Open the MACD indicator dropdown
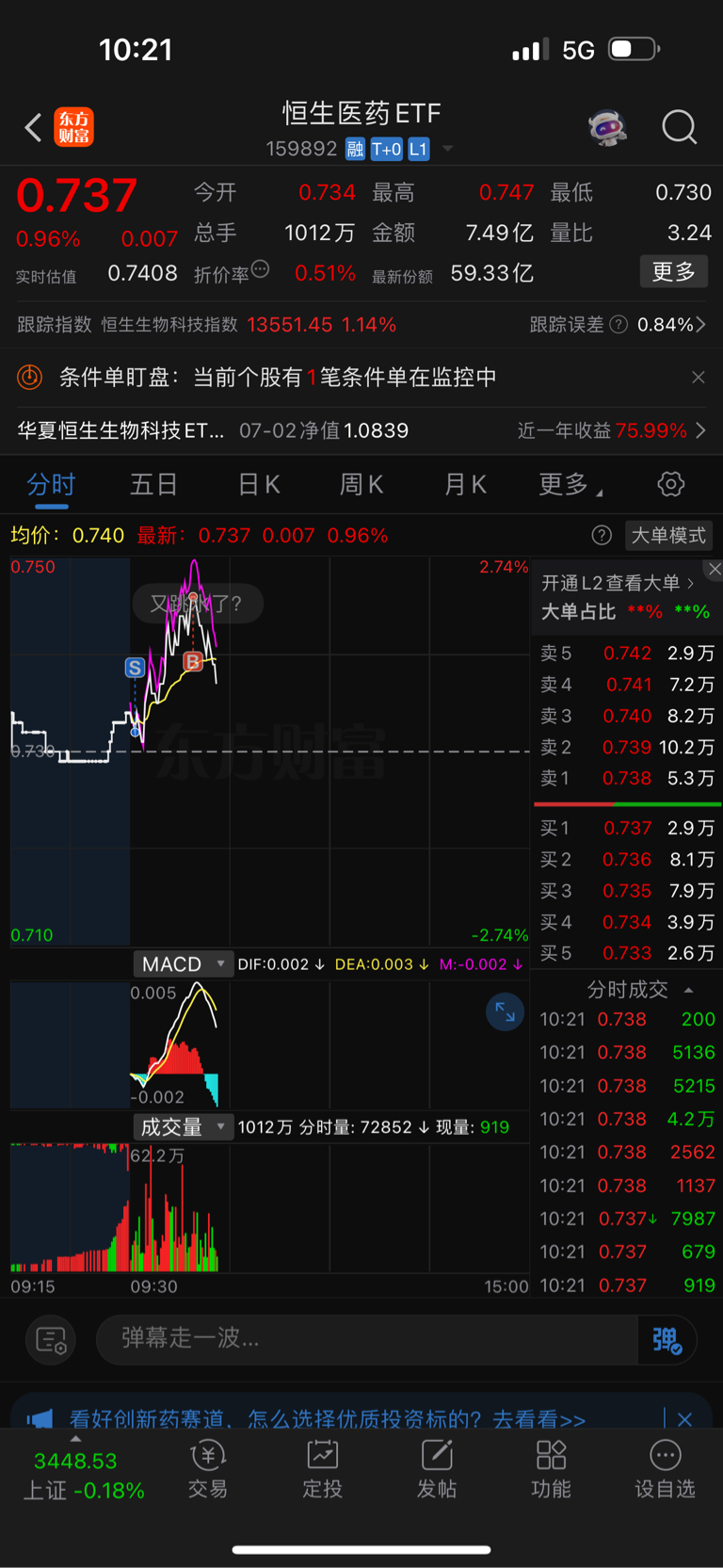 click(x=183, y=964)
